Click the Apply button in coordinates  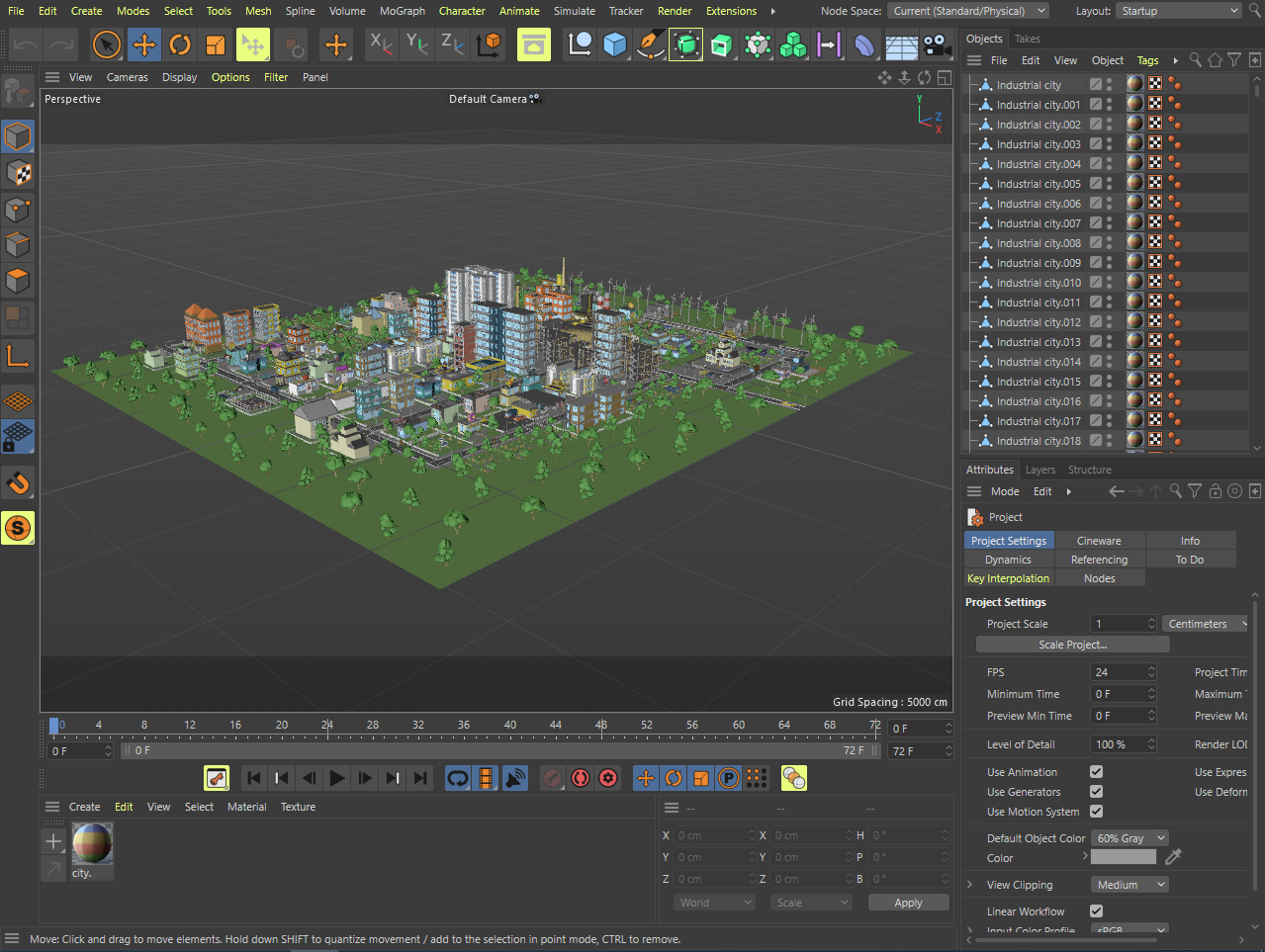click(908, 903)
